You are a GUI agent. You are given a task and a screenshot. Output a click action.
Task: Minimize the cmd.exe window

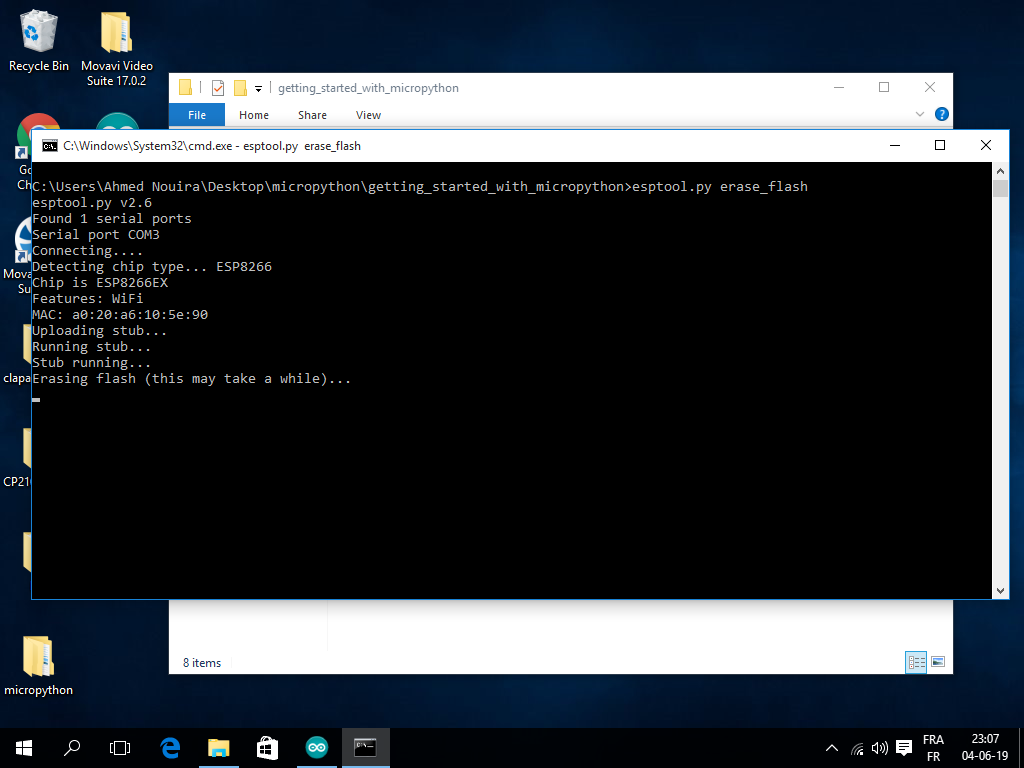tap(895, 145)
